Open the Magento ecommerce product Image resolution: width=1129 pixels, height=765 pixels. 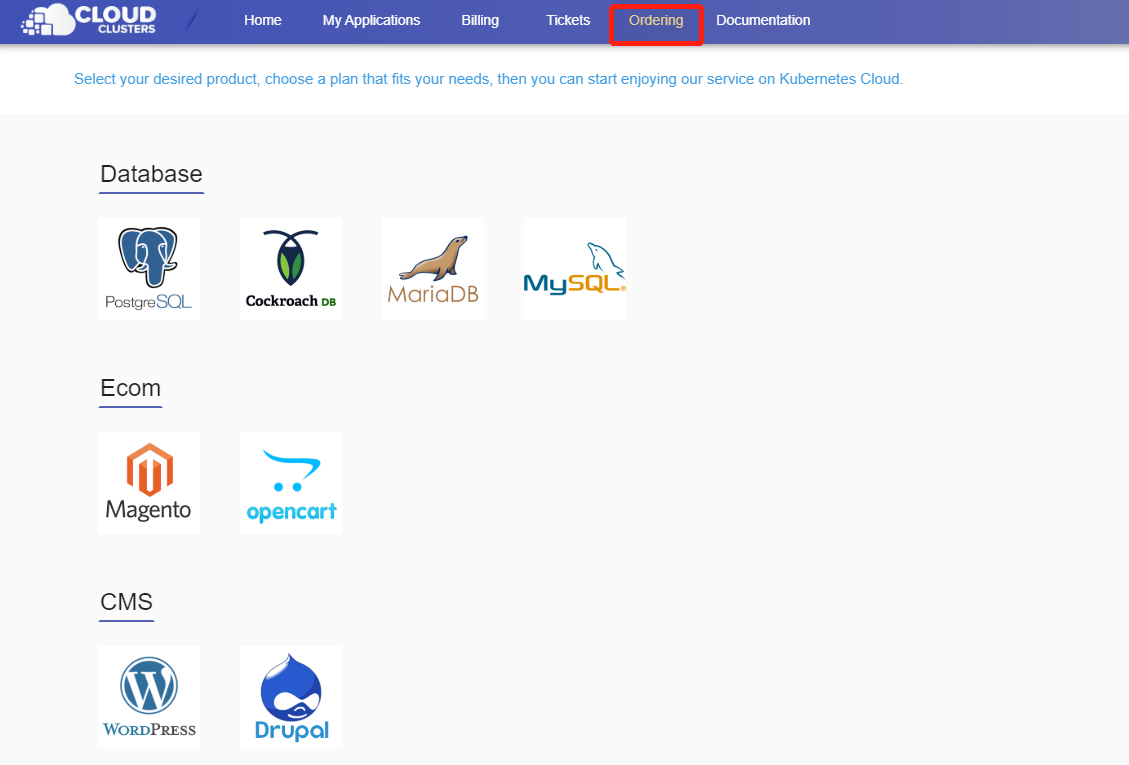pos(149,482)
